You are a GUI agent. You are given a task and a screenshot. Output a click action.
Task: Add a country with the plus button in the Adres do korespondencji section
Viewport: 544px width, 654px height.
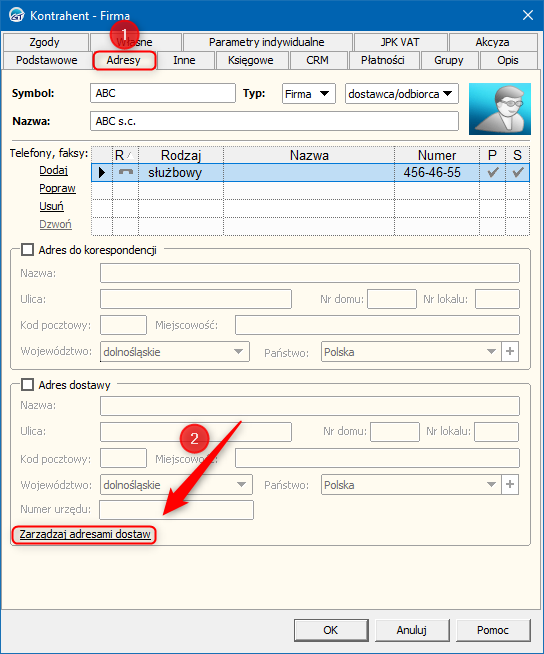click(x=510, y=352)
